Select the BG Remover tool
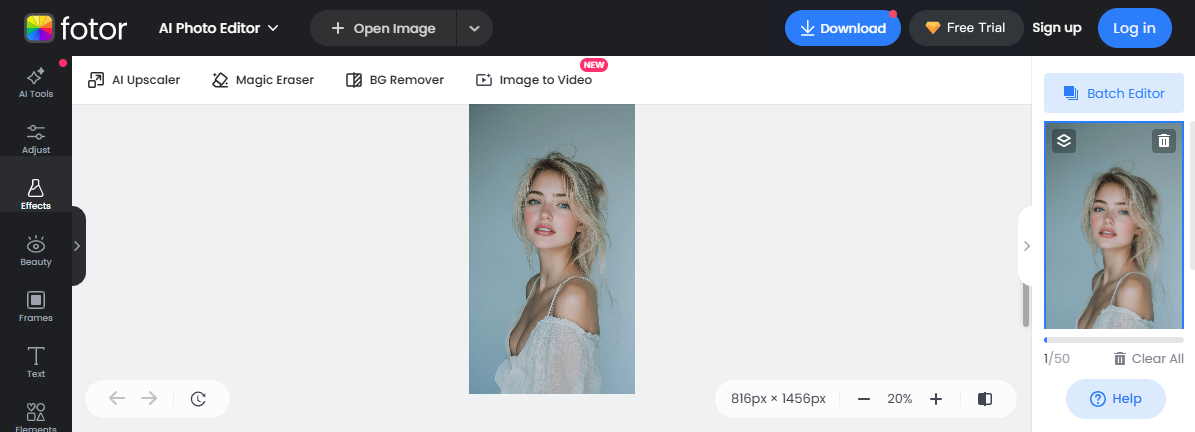The height and width of the screenshot is (432, 1195). coord(394,80)
